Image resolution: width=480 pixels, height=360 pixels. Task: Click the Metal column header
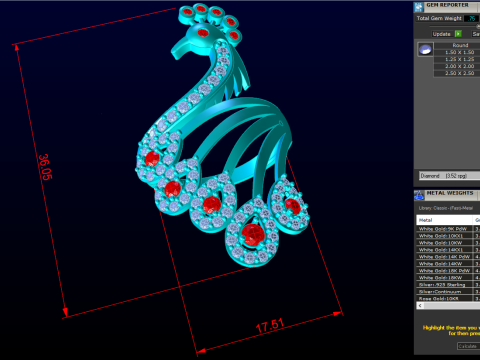point(444,220)
